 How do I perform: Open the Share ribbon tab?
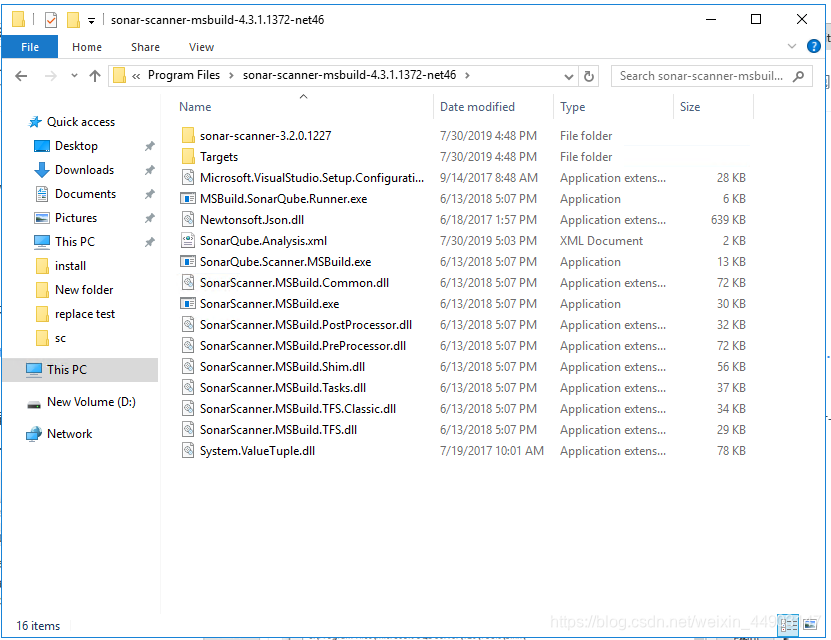point(145,47)
